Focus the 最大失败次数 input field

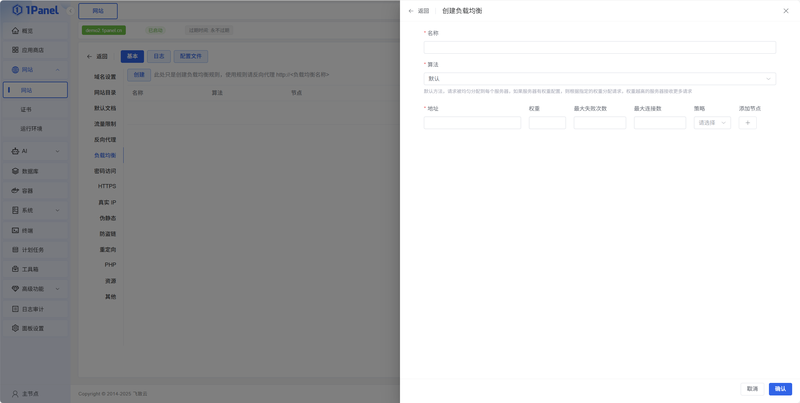(599, 122)
